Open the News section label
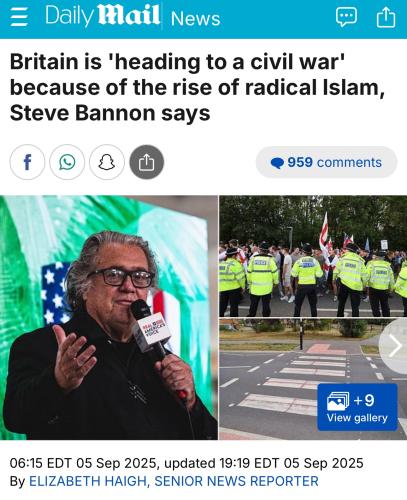This screenshot has width=407, height=500. point(195,18)
